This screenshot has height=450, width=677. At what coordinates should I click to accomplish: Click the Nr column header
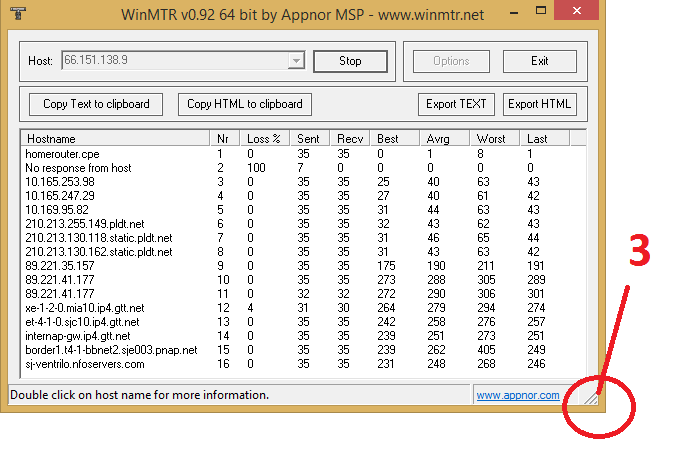coord(225,139)
